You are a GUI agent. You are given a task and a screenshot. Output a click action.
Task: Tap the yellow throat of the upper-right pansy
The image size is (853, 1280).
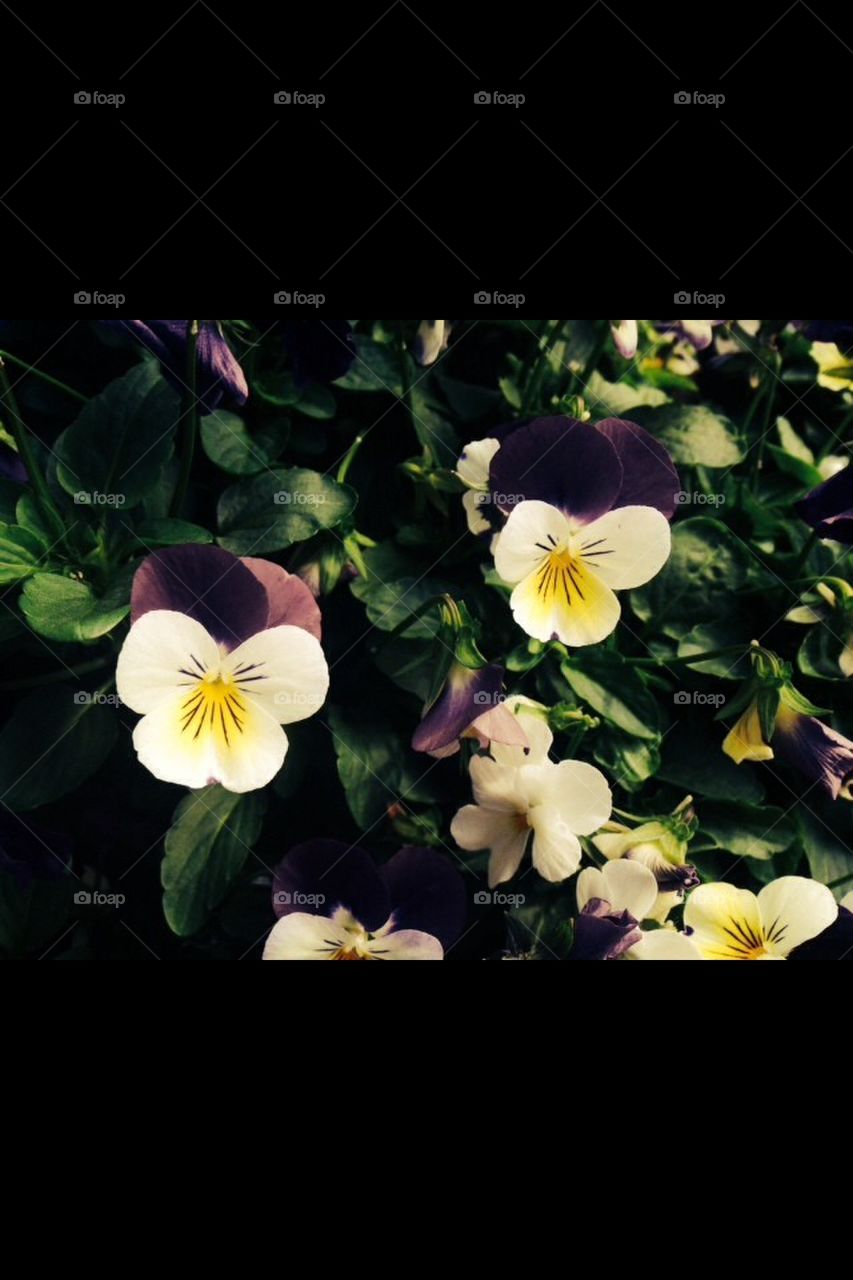click(x=562, y=578)
